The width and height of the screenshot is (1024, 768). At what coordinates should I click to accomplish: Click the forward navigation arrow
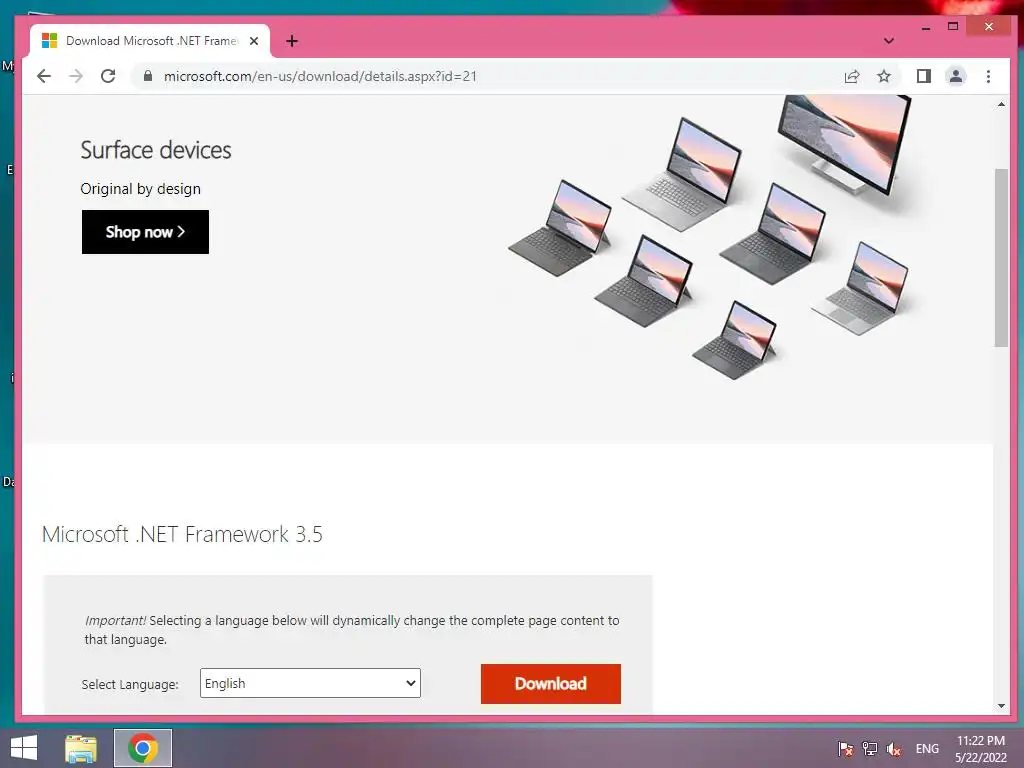click(x=76, y=76)
